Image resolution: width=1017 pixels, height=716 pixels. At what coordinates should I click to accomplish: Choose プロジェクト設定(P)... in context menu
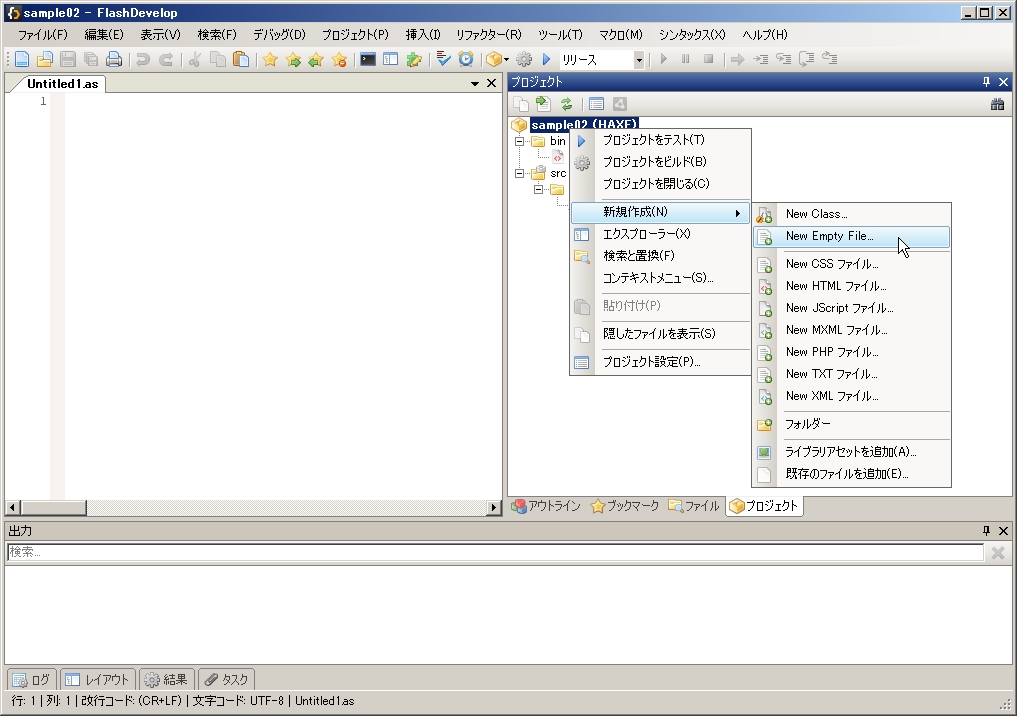coord(660,362)
